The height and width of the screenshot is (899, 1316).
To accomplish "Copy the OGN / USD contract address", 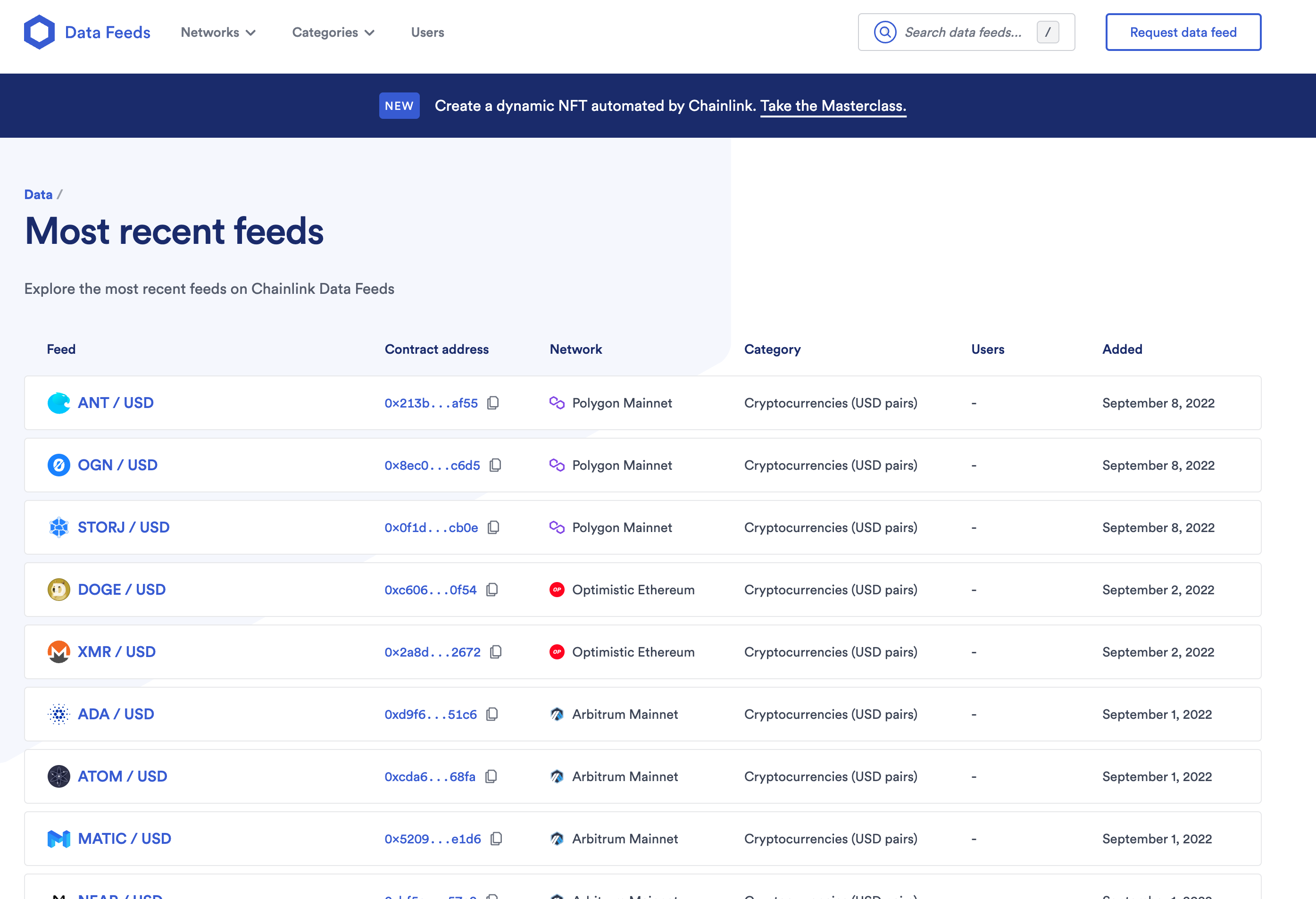I will pos(495,466).
